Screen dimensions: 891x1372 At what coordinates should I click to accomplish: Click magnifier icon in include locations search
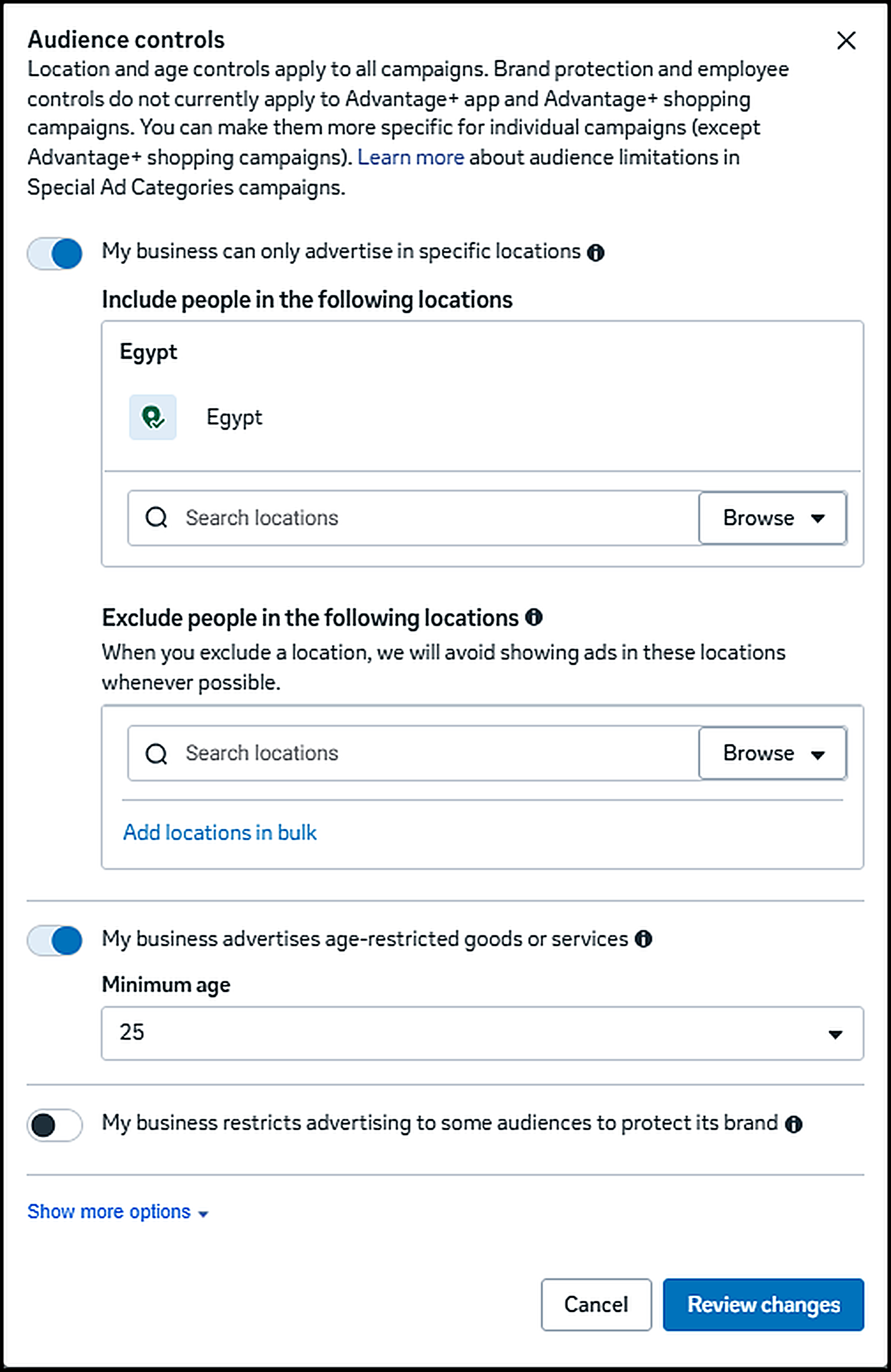[157, 517]
